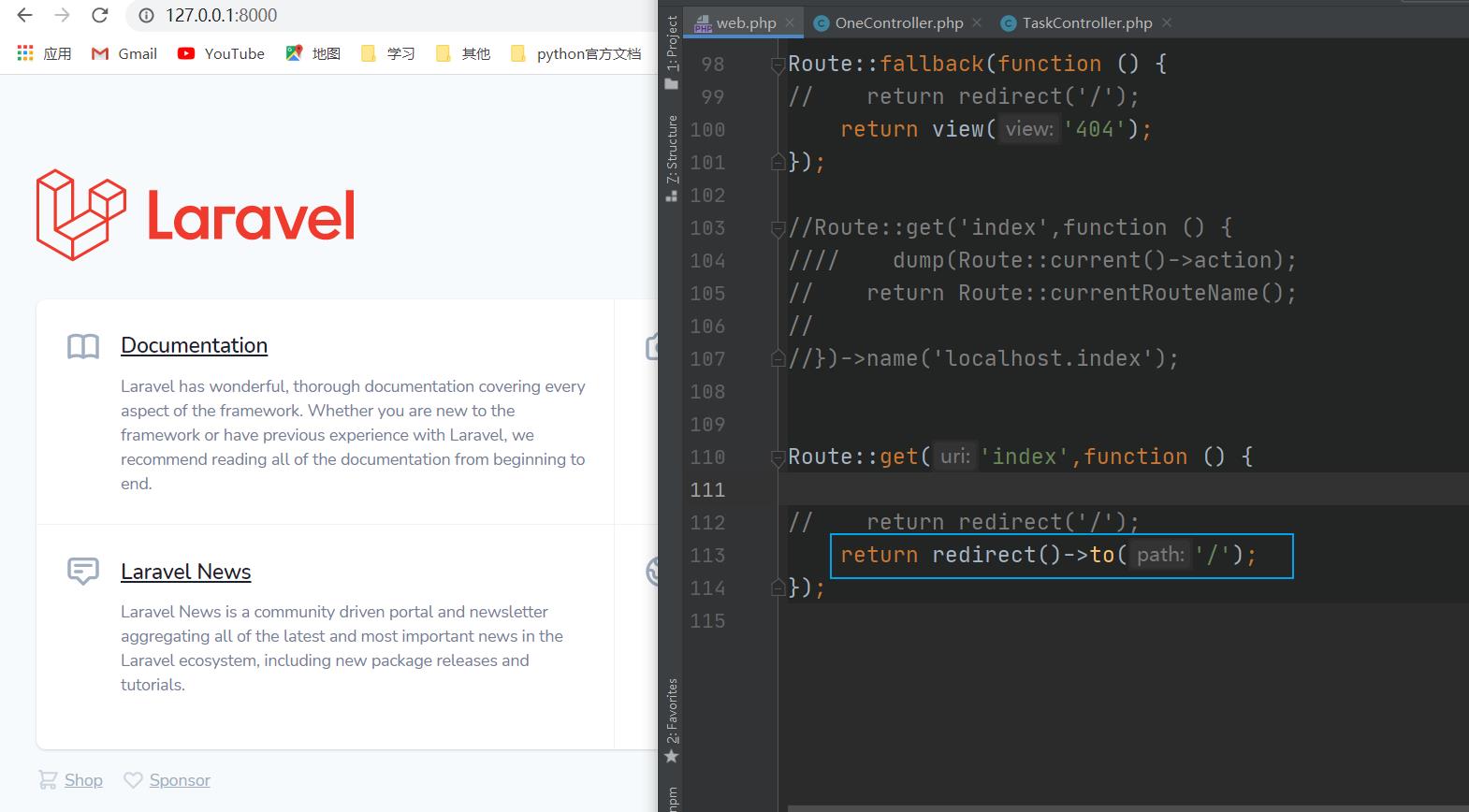Collapse the commented block at line 103
1469x812 pixels.
tap(778, 227)
